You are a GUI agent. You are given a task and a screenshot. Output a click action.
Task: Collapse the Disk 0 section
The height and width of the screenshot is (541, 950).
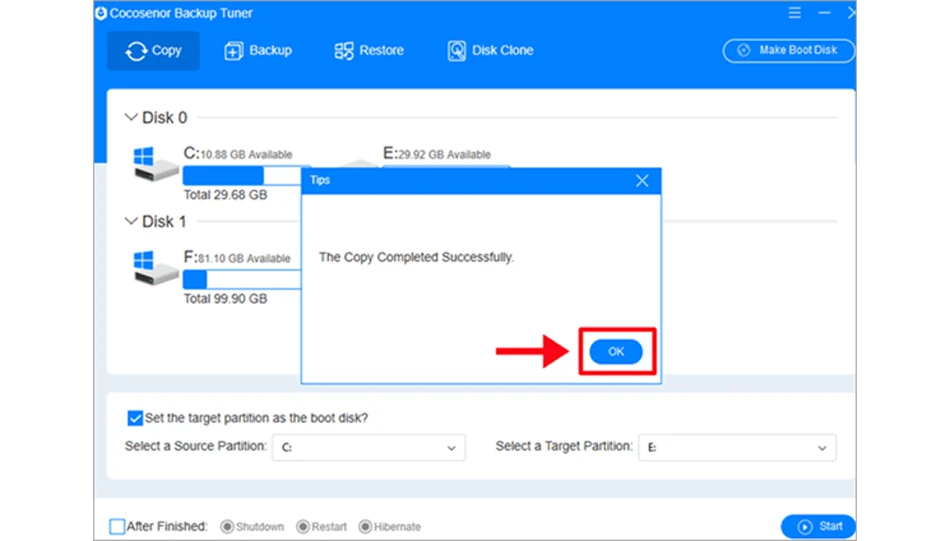pyautogui.click(x=131, y=117)
